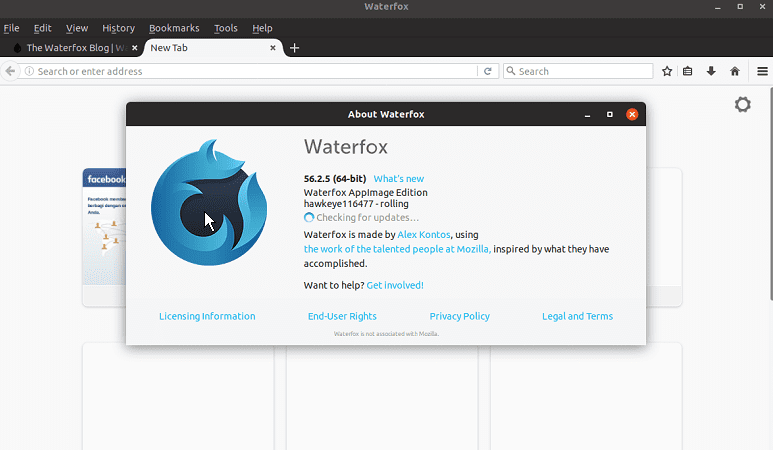Close the About Waterfox dialog
Image resolution: width=773 pixels, height=450 pixels.
[x=632, y=114]
